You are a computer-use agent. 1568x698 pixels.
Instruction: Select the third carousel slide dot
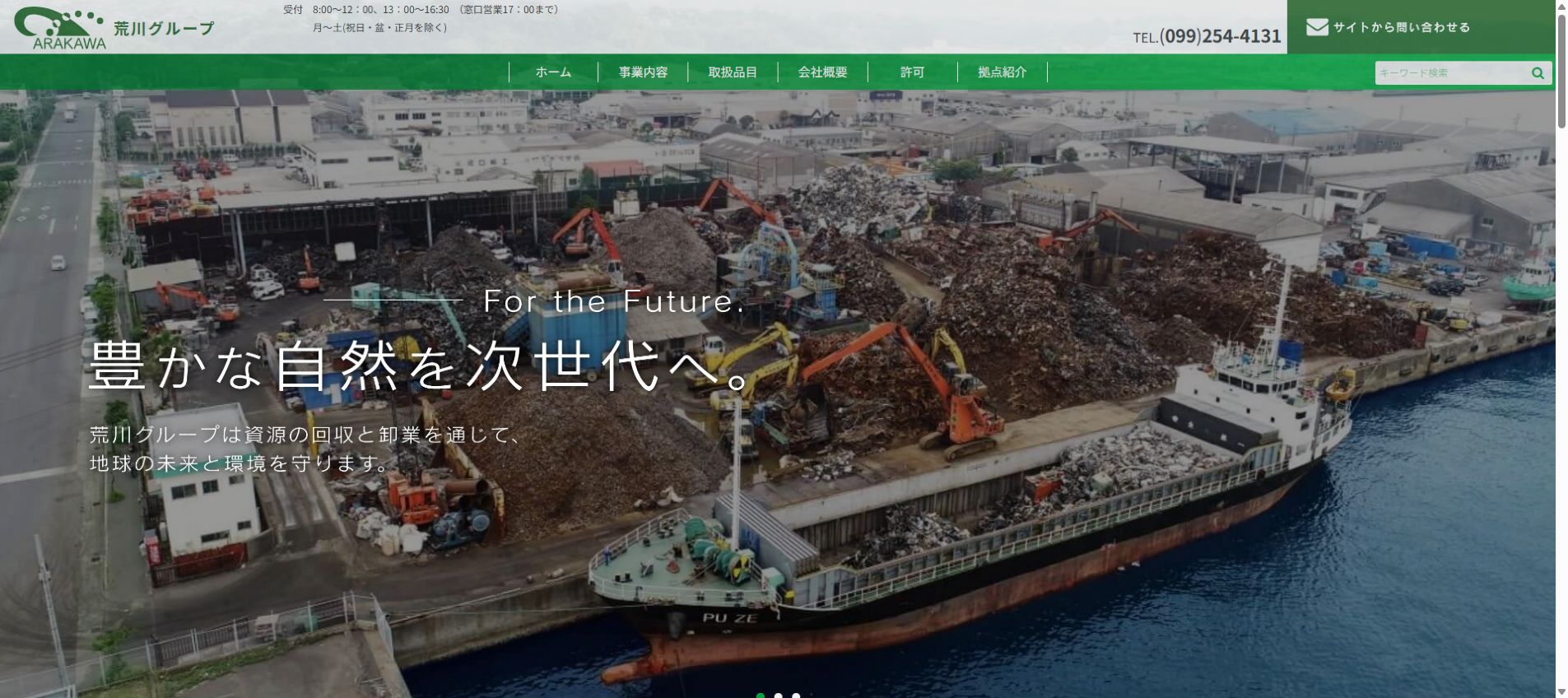coord(796,696)
